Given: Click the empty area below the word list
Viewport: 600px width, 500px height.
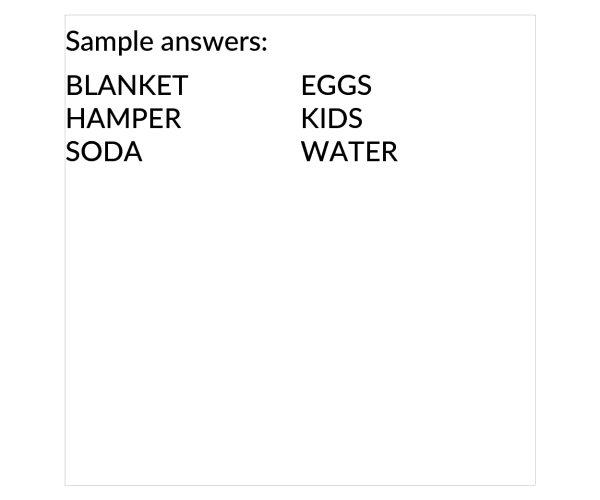Looking at the screenshot, I should click(x=300, y=325).
